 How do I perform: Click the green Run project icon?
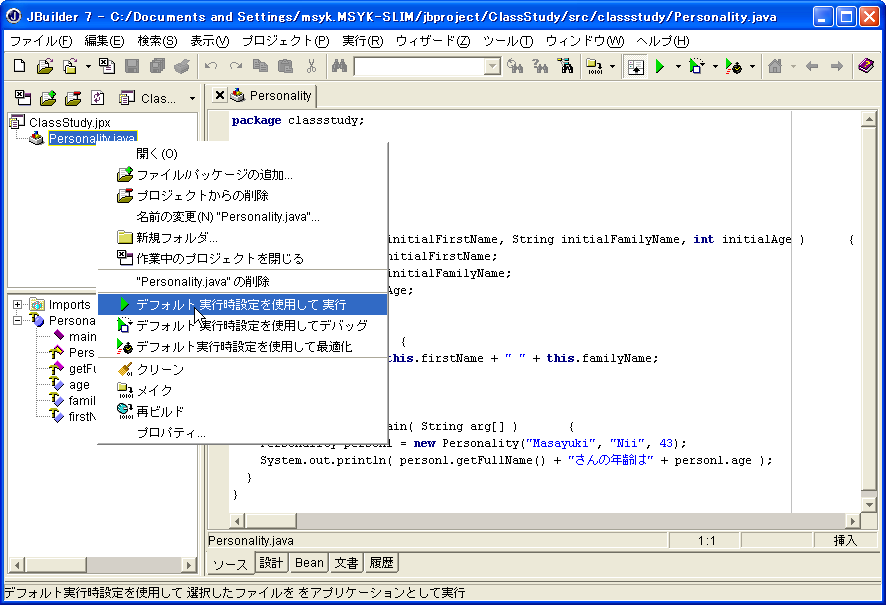660,66
